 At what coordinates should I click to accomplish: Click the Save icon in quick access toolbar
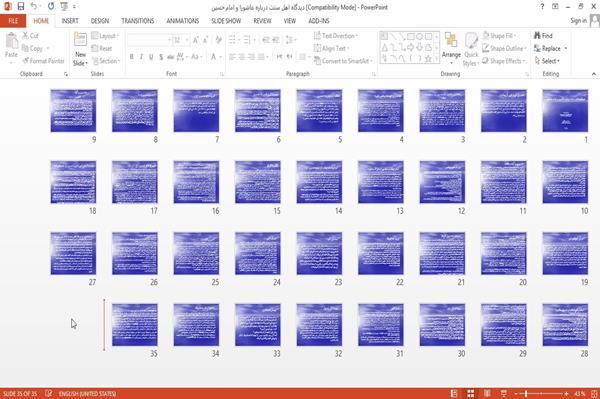[x=21, y=7]
